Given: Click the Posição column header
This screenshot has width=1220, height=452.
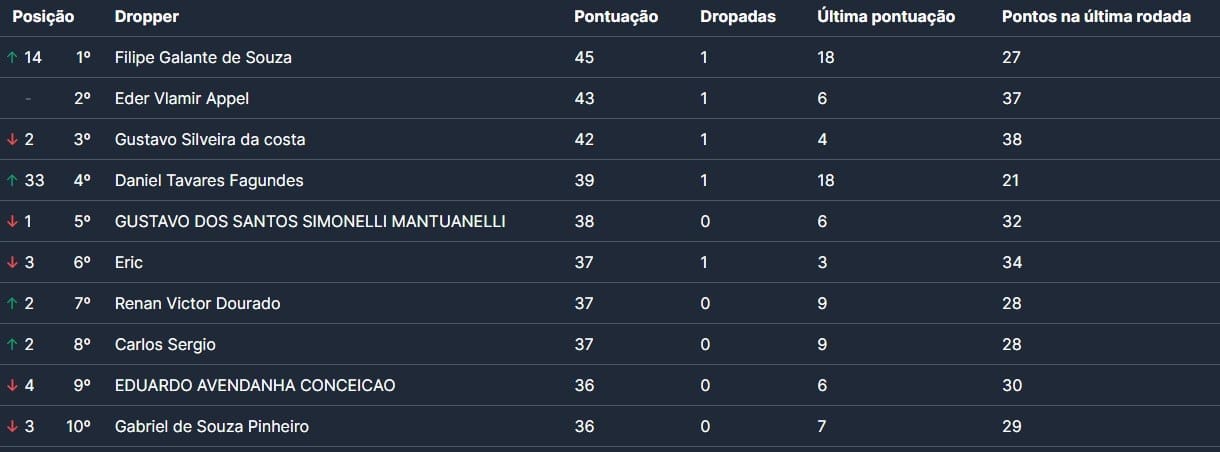Looking at the screenshot, I should pos(43,17).
